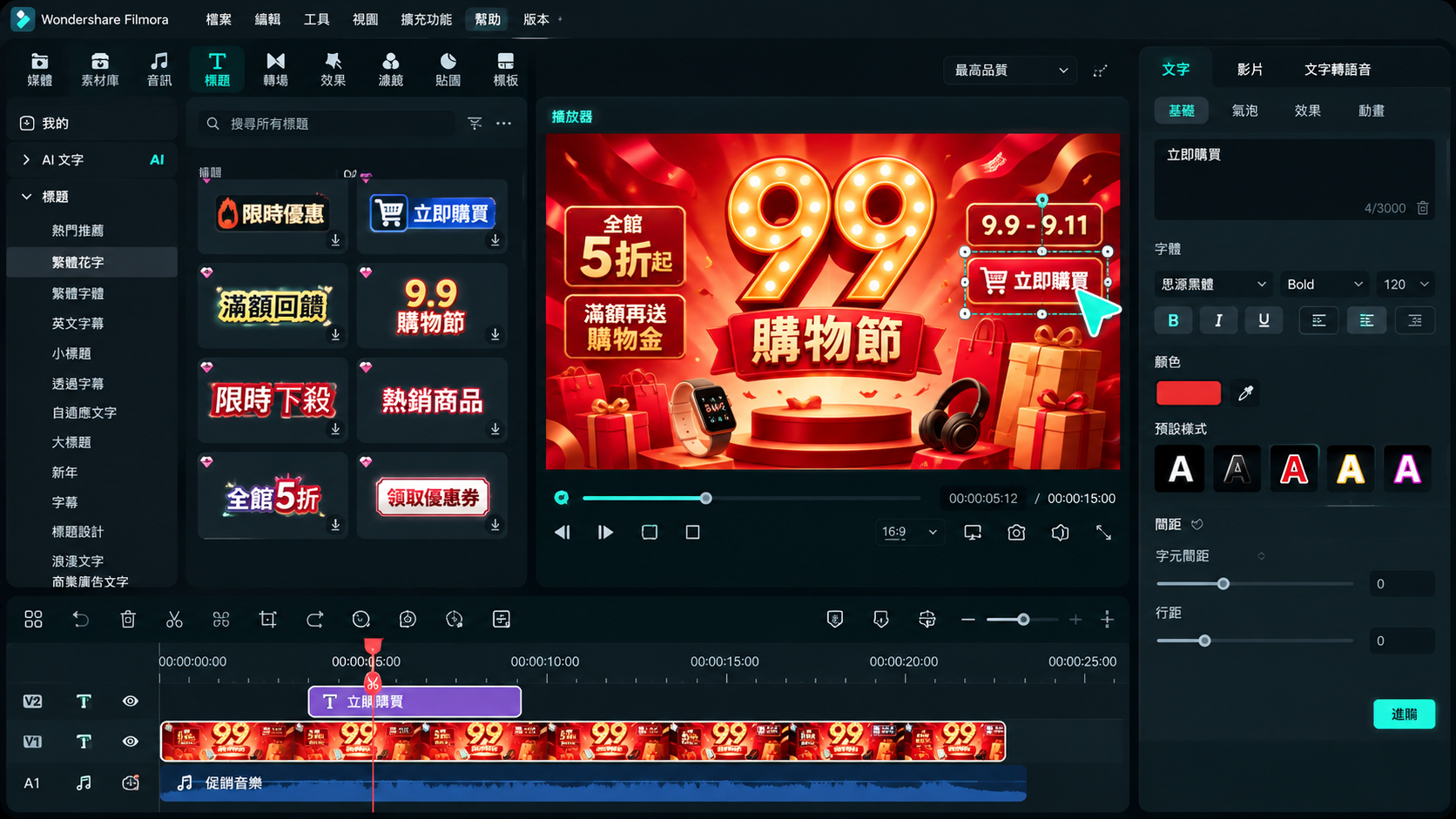Click the crop tool in timeline toolbar
This screenshot has height=819, width=1456.
pyautogui.click(x=267, y=619)
